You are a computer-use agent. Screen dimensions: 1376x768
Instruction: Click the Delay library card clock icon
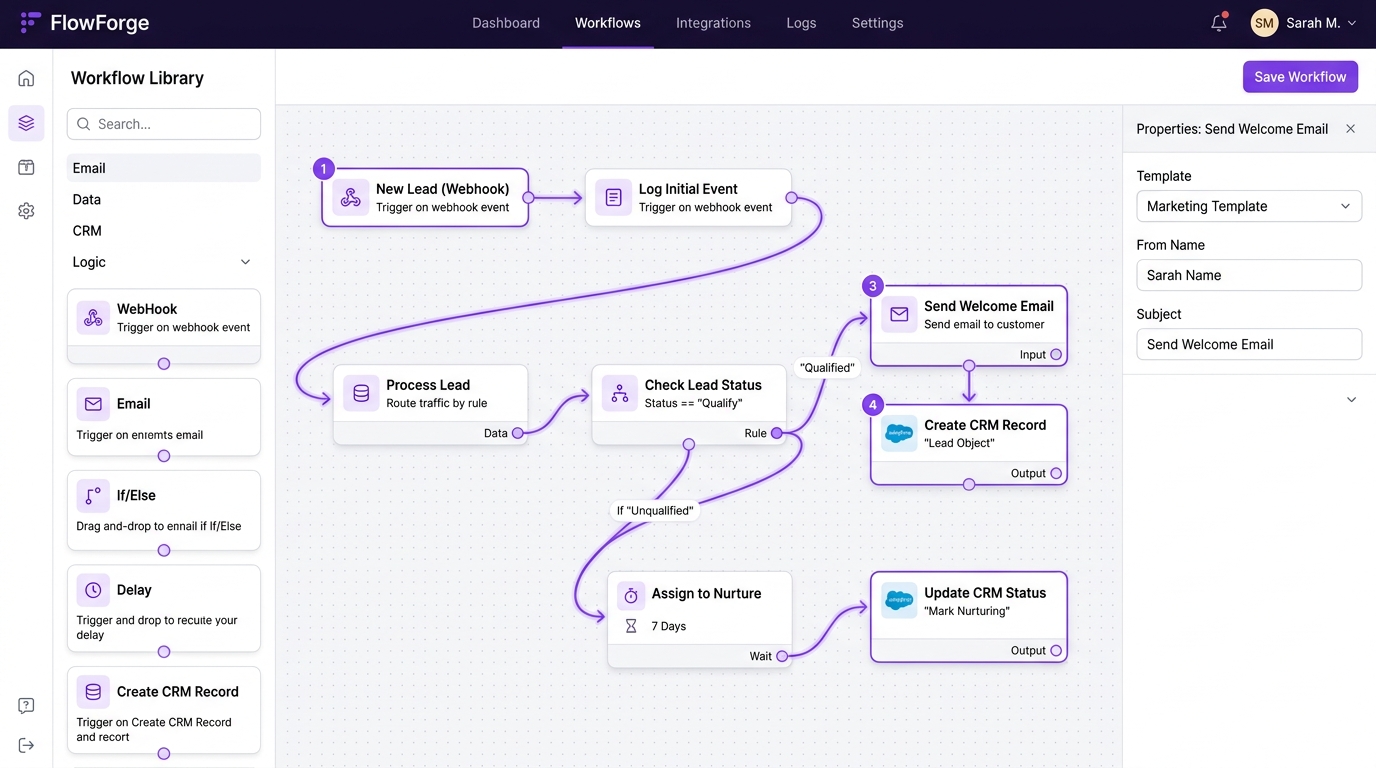coord(93,590)
